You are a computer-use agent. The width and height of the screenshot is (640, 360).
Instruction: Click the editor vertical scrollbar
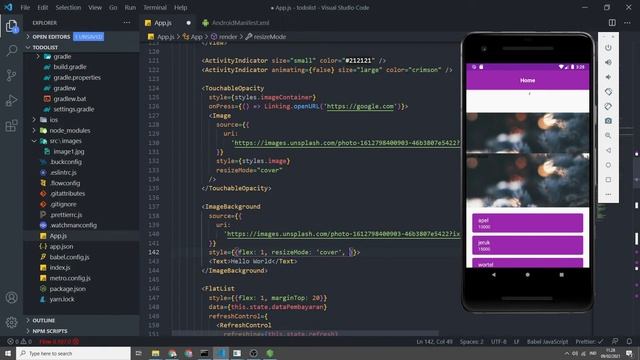636,188
